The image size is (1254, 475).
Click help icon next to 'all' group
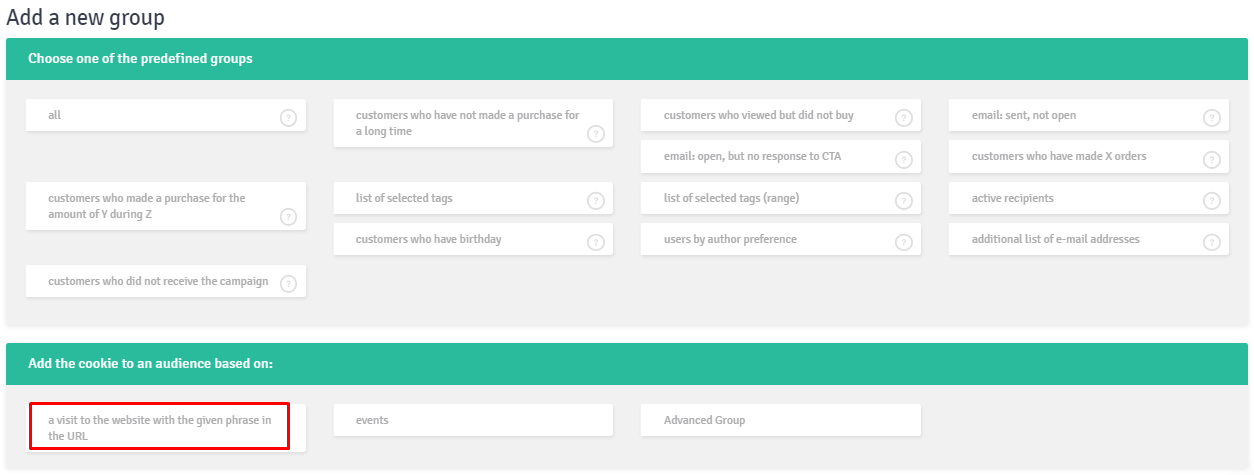pyautogui.click(x=288, y=118)
